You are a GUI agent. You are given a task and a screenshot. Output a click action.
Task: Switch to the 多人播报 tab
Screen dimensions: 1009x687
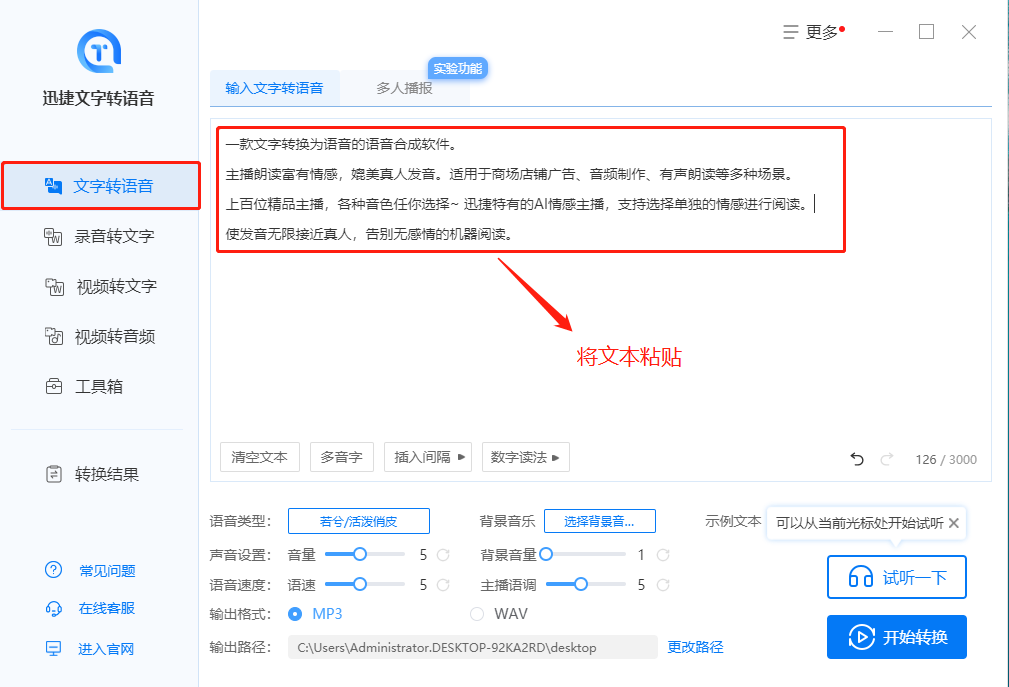tap(404, 88)
